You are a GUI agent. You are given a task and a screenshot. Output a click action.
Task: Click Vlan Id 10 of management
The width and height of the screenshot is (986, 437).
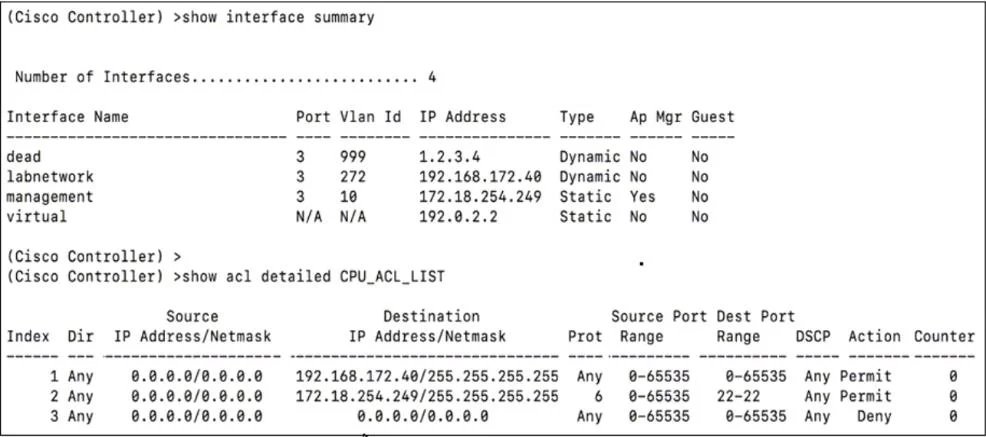click(348, 197)
